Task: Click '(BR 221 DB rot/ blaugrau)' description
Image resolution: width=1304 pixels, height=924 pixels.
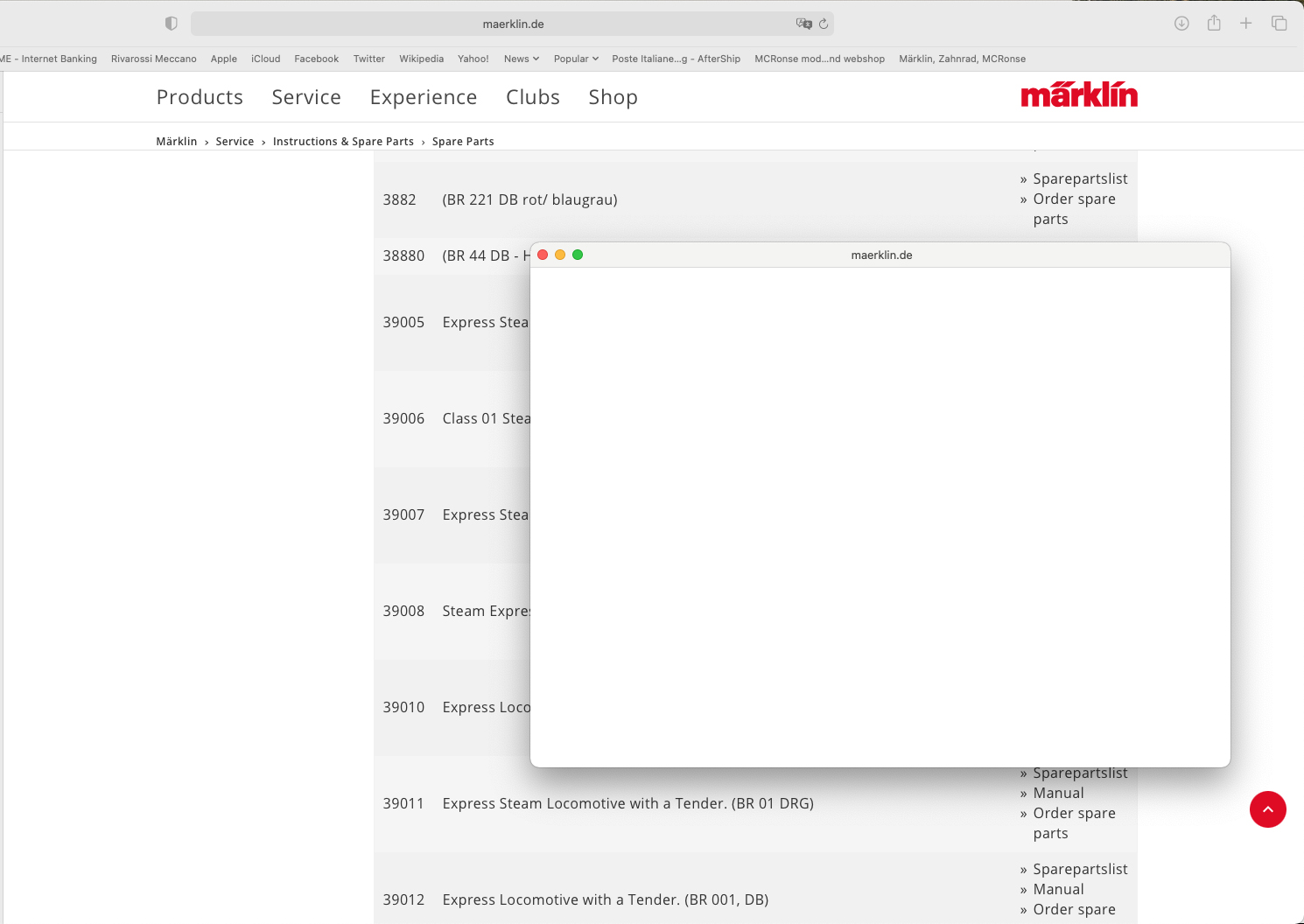Action: (x=530, y=199)
